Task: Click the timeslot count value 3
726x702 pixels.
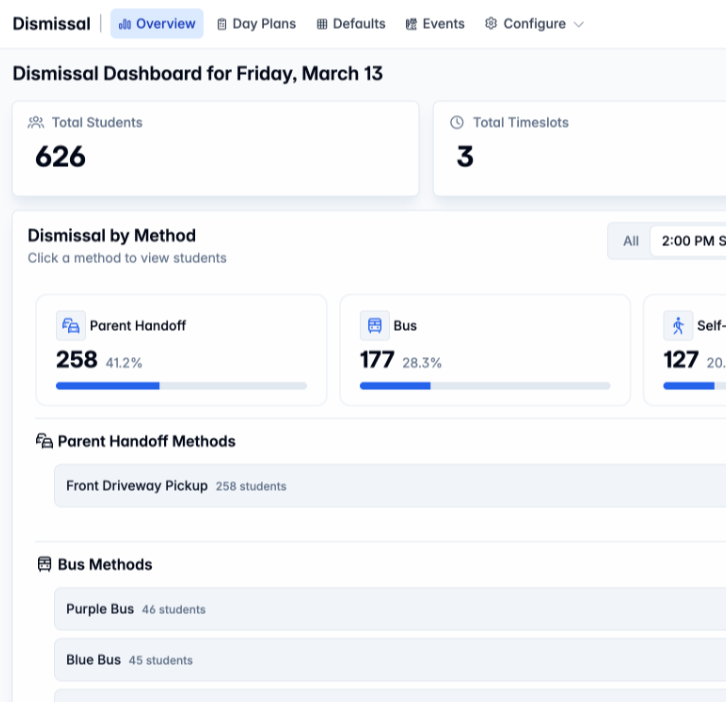Action: [x=465, y=157]
